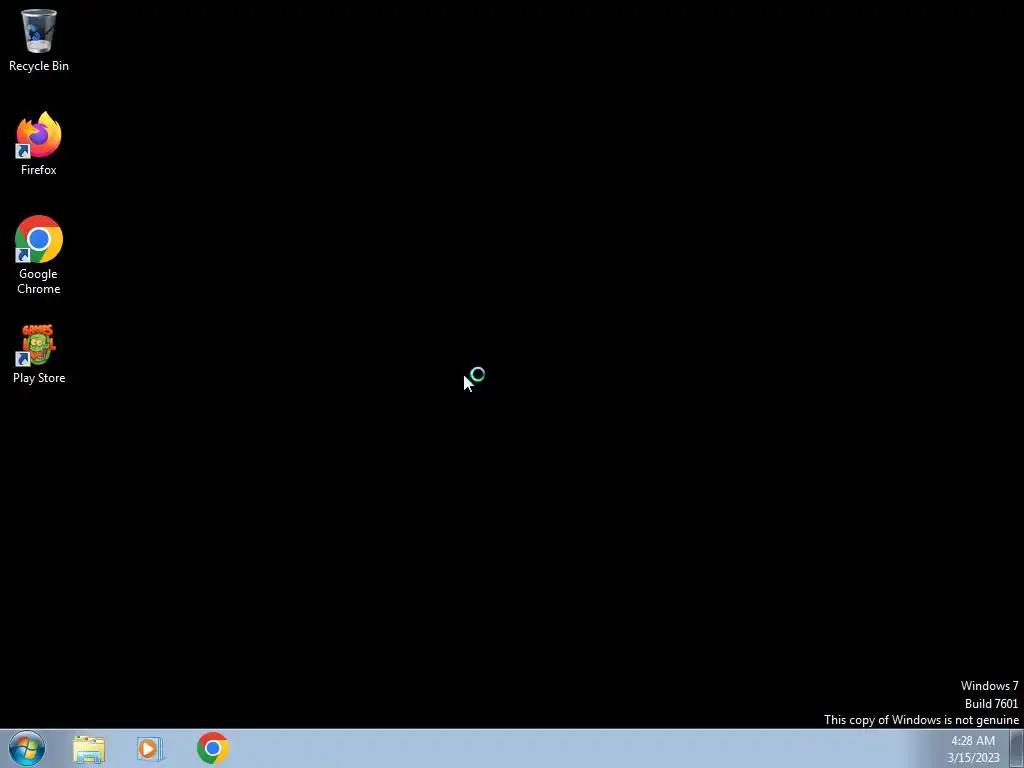Open Windows Explorer from the taskbar

point(89,749)
